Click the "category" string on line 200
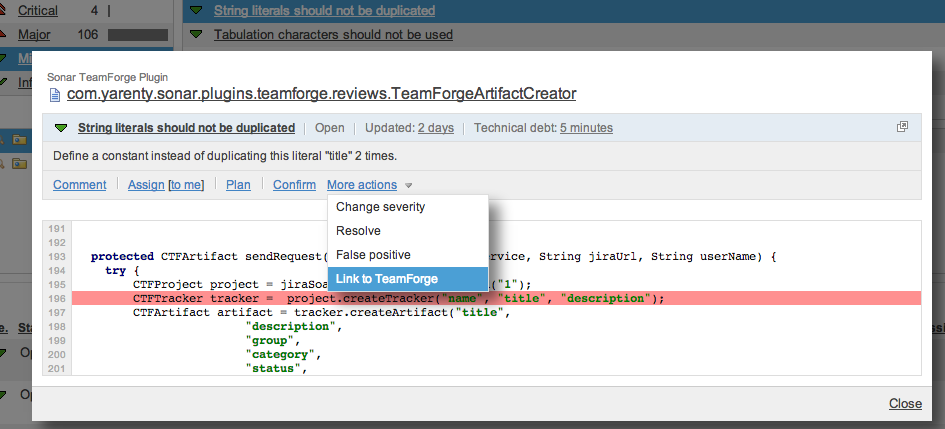This screenshot has width=945, height=429. 280,354
